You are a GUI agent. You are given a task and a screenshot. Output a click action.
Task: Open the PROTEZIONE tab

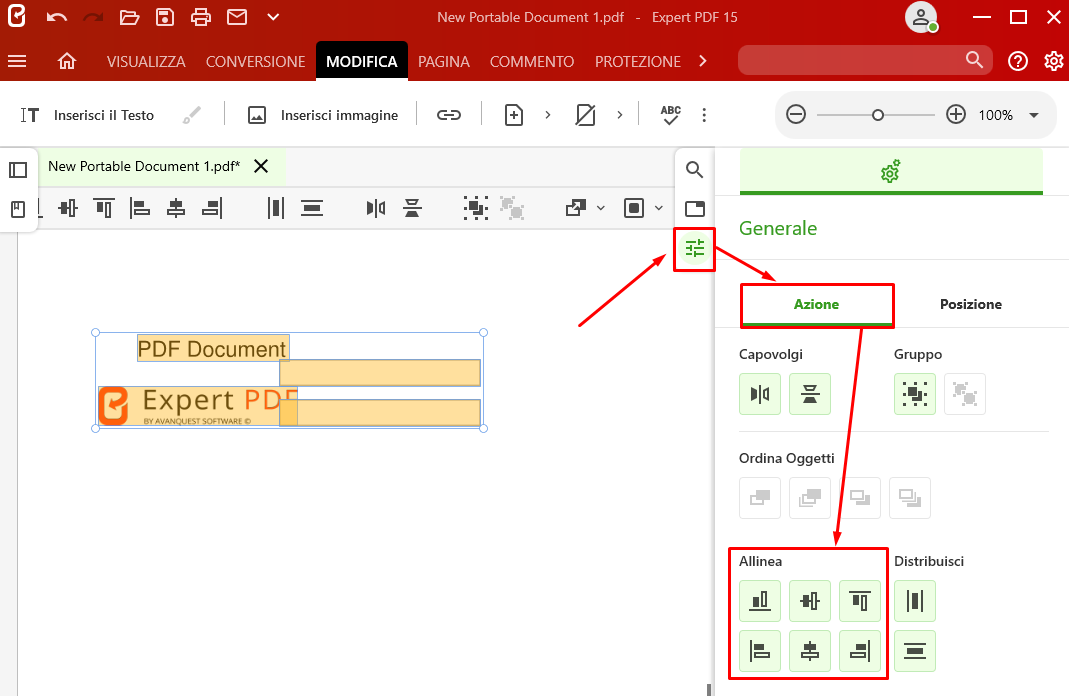tap(638, 61)
